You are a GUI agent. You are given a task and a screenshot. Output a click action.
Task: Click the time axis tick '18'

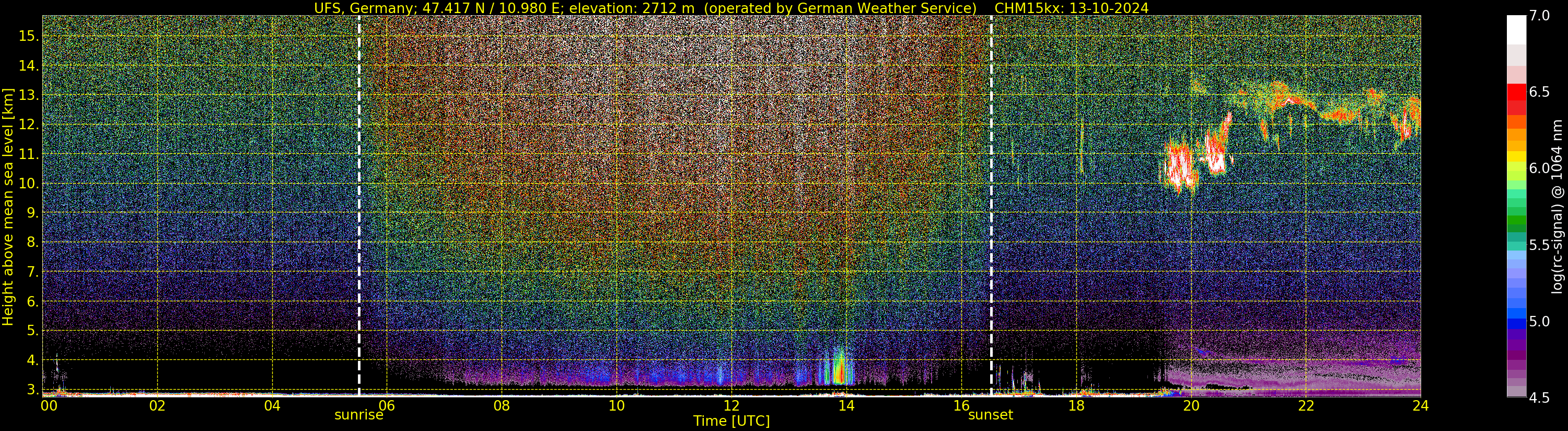pos(1076,405)
